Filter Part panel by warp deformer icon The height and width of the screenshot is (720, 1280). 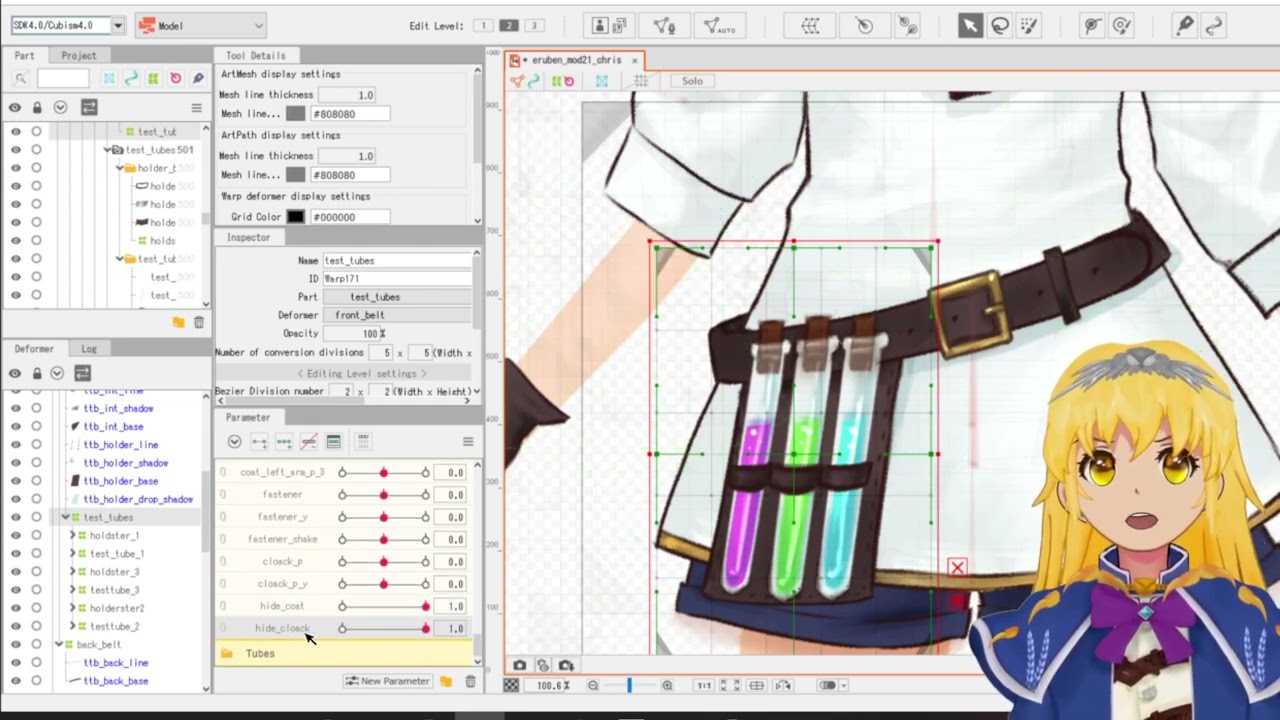point(153,78)
